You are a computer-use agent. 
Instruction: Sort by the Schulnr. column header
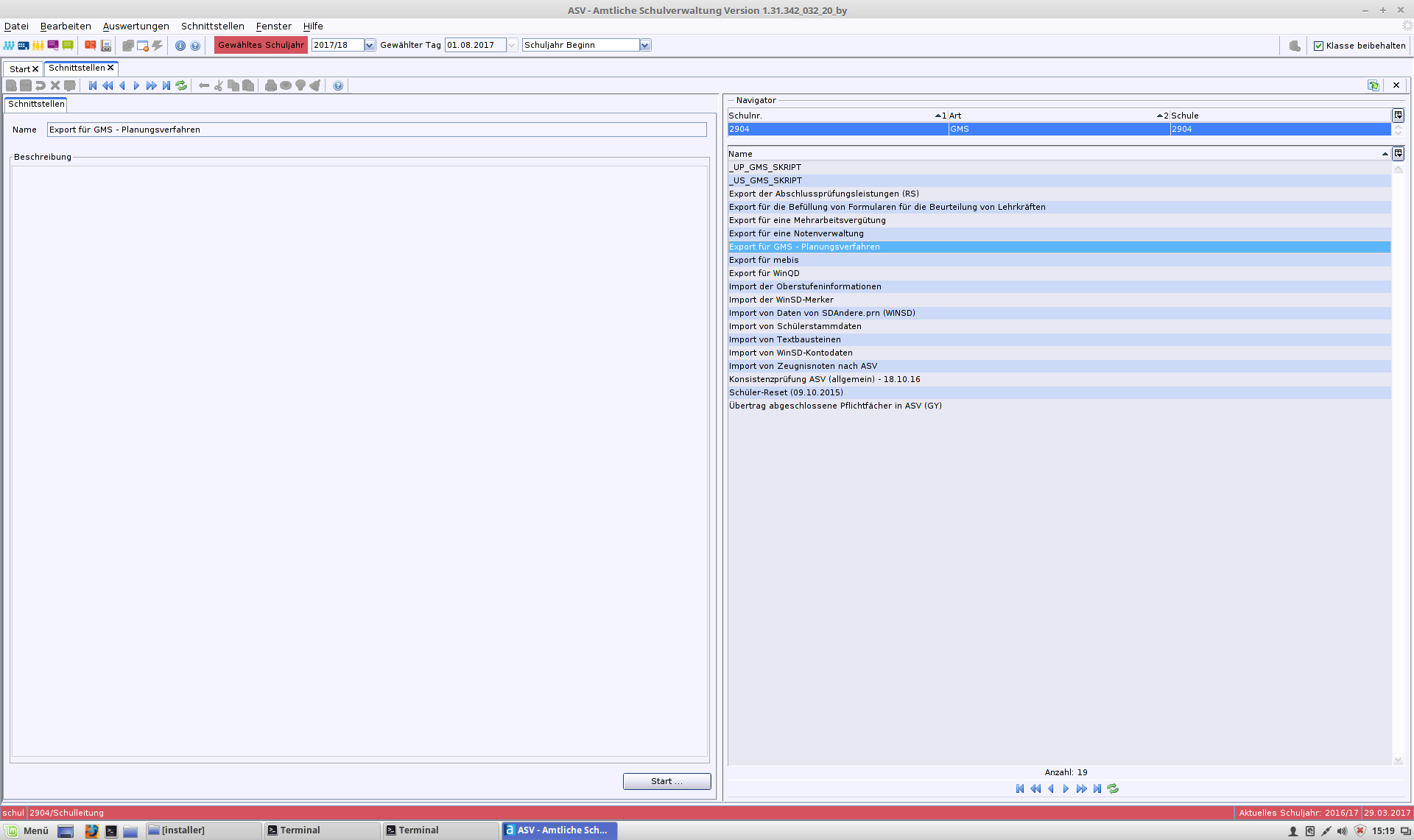point(837,116)
